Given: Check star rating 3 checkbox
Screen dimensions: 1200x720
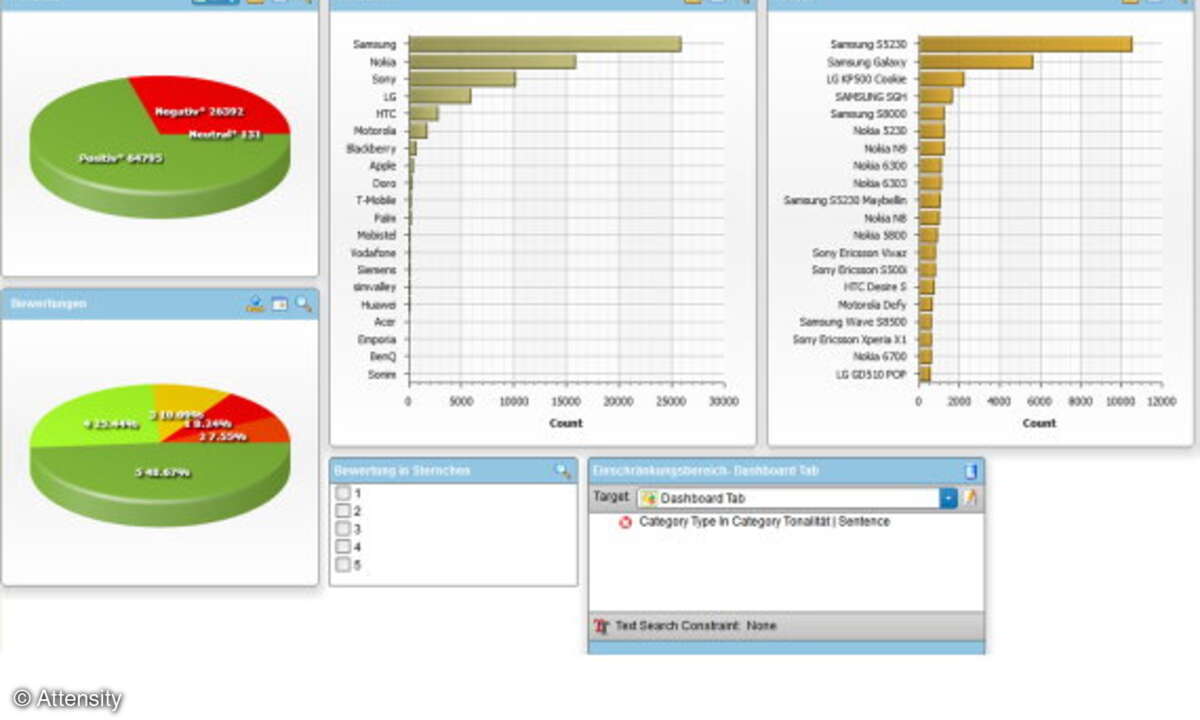Looking at the screenshot, I should tap(343, 529).
